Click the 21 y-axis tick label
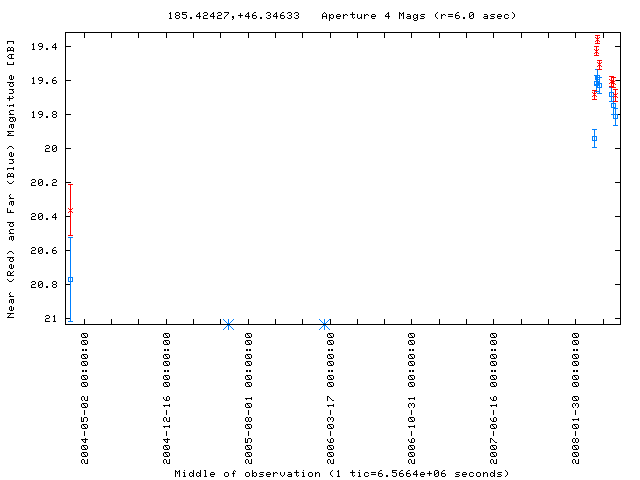Screen dimensions: 640x480 (51, 318)
